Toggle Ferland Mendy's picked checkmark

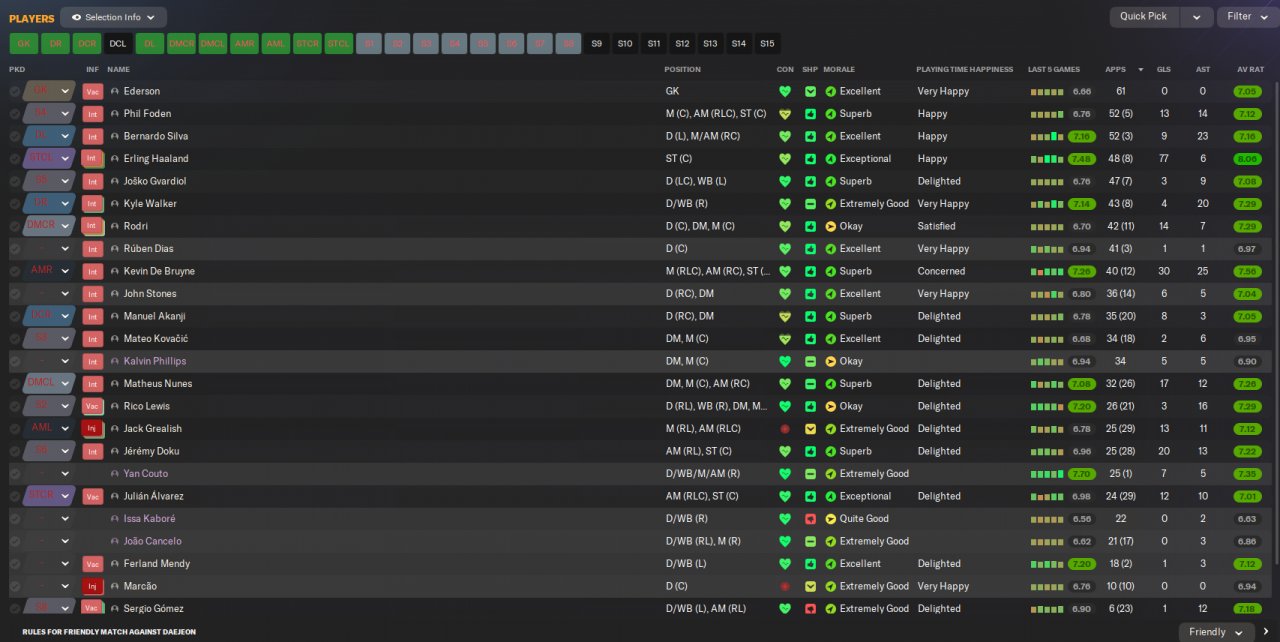[x=15, y=564]
